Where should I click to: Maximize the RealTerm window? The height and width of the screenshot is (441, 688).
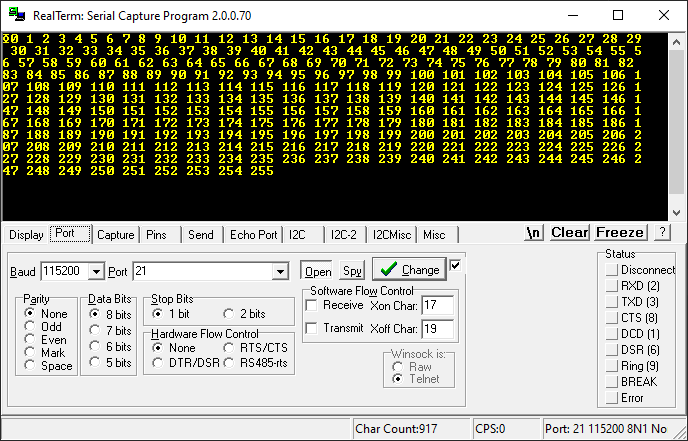(618, 15)
